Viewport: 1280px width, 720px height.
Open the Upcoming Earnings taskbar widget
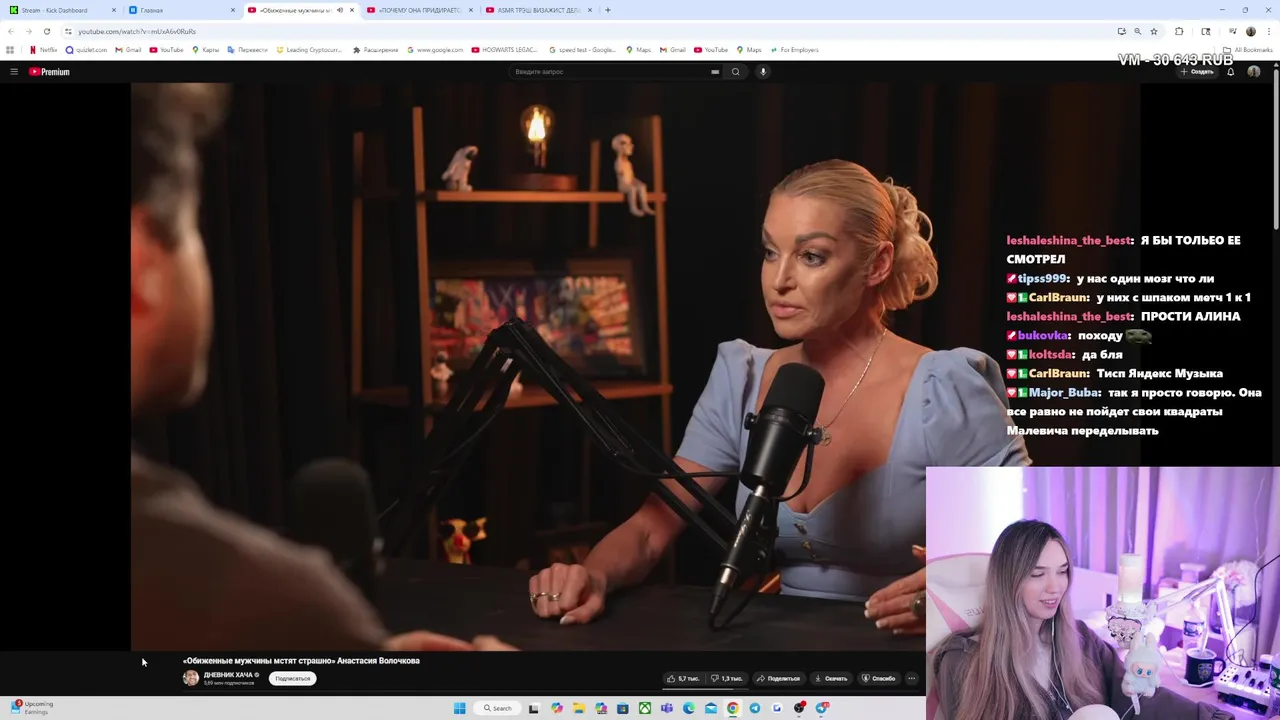pos(32,707)
